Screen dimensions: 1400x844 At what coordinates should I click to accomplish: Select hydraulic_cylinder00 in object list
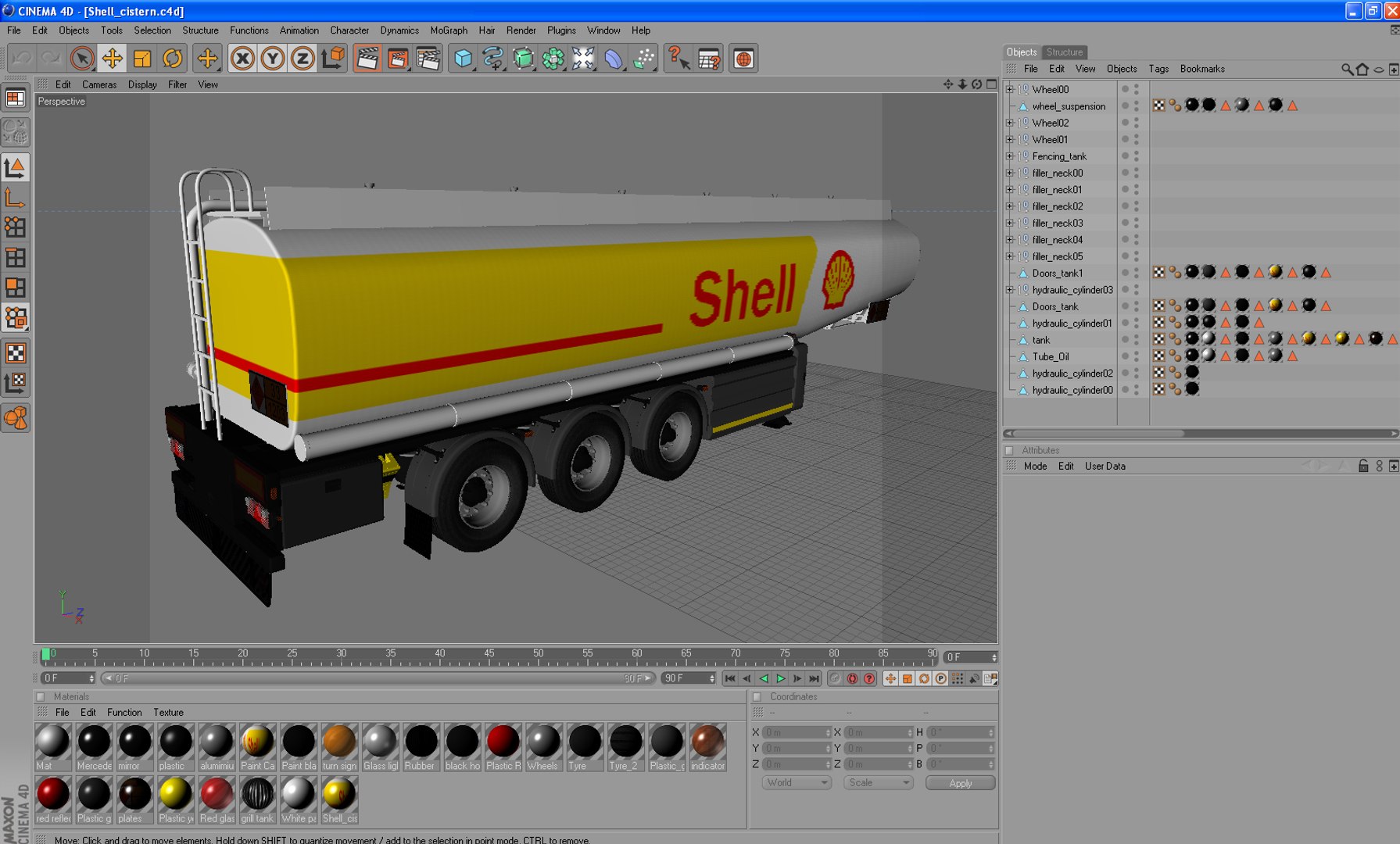click(1072, 390)
